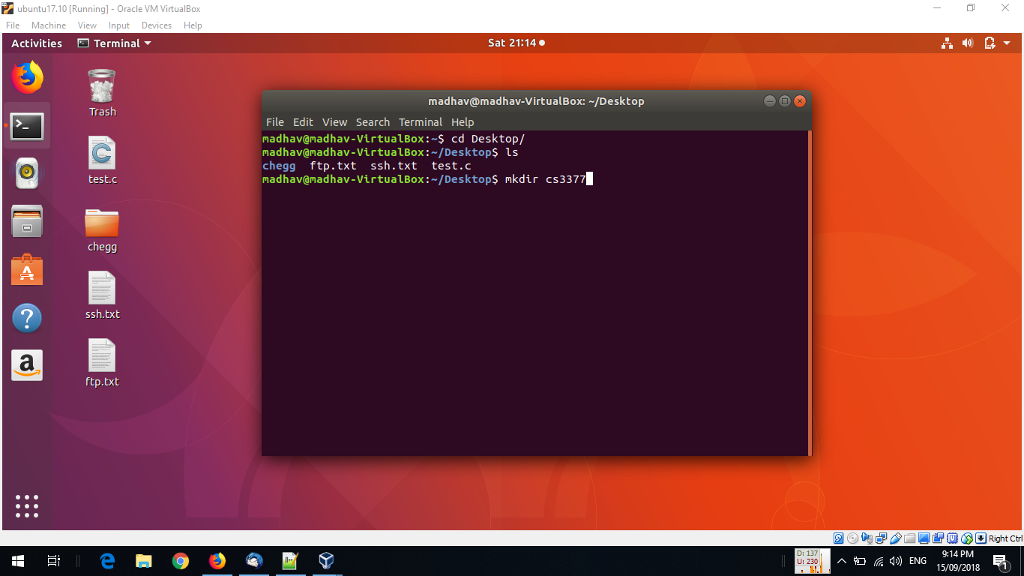Click the Ubuntu network icon in top bar
1024x576 pixels.
coord(947,43)
